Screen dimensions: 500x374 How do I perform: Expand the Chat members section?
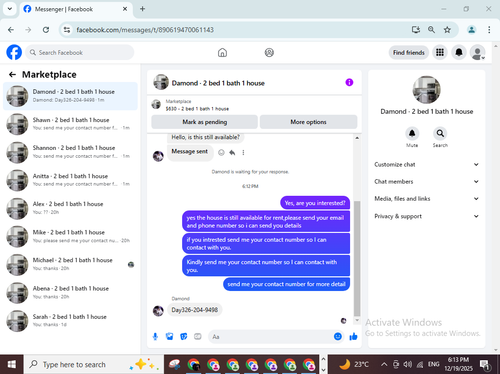[x=427, y=181]
